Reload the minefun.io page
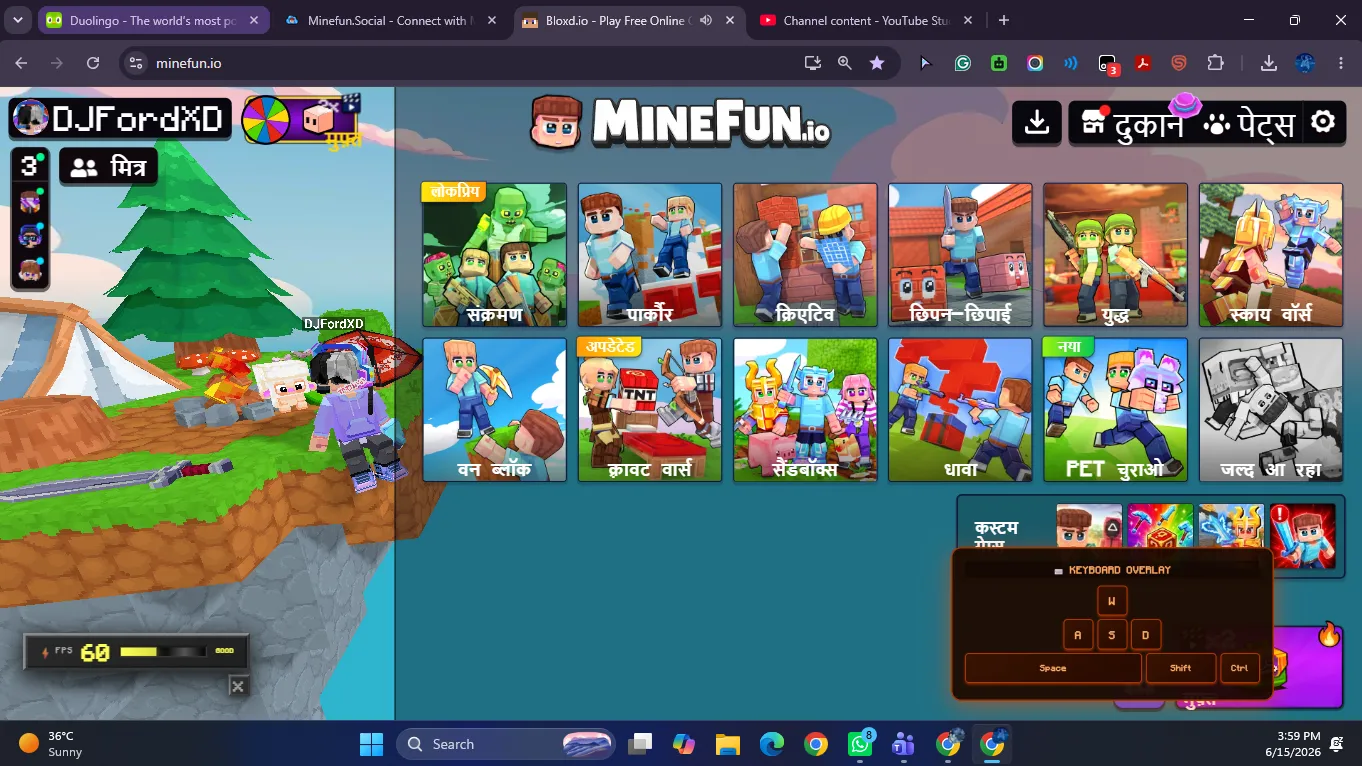Screen dimensions: 1362x766 click(x=93, y=63)
